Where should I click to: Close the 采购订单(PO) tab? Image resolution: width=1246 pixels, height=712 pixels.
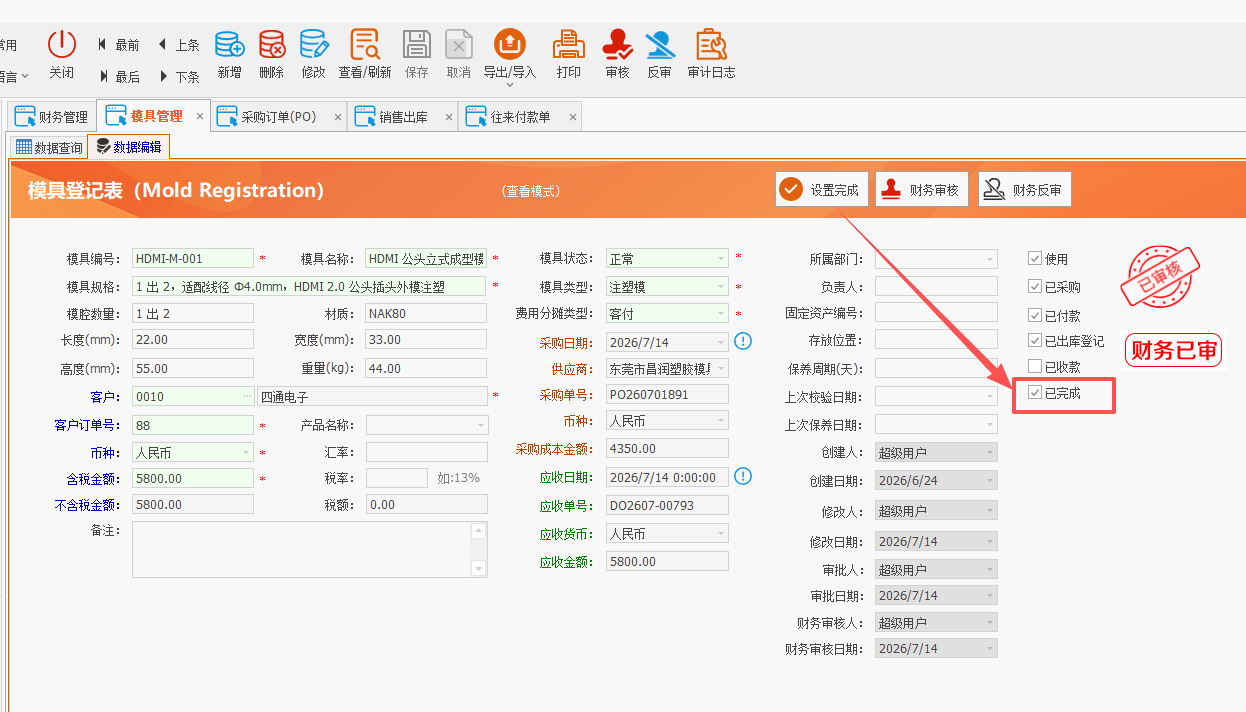click(x=337, y=117)
